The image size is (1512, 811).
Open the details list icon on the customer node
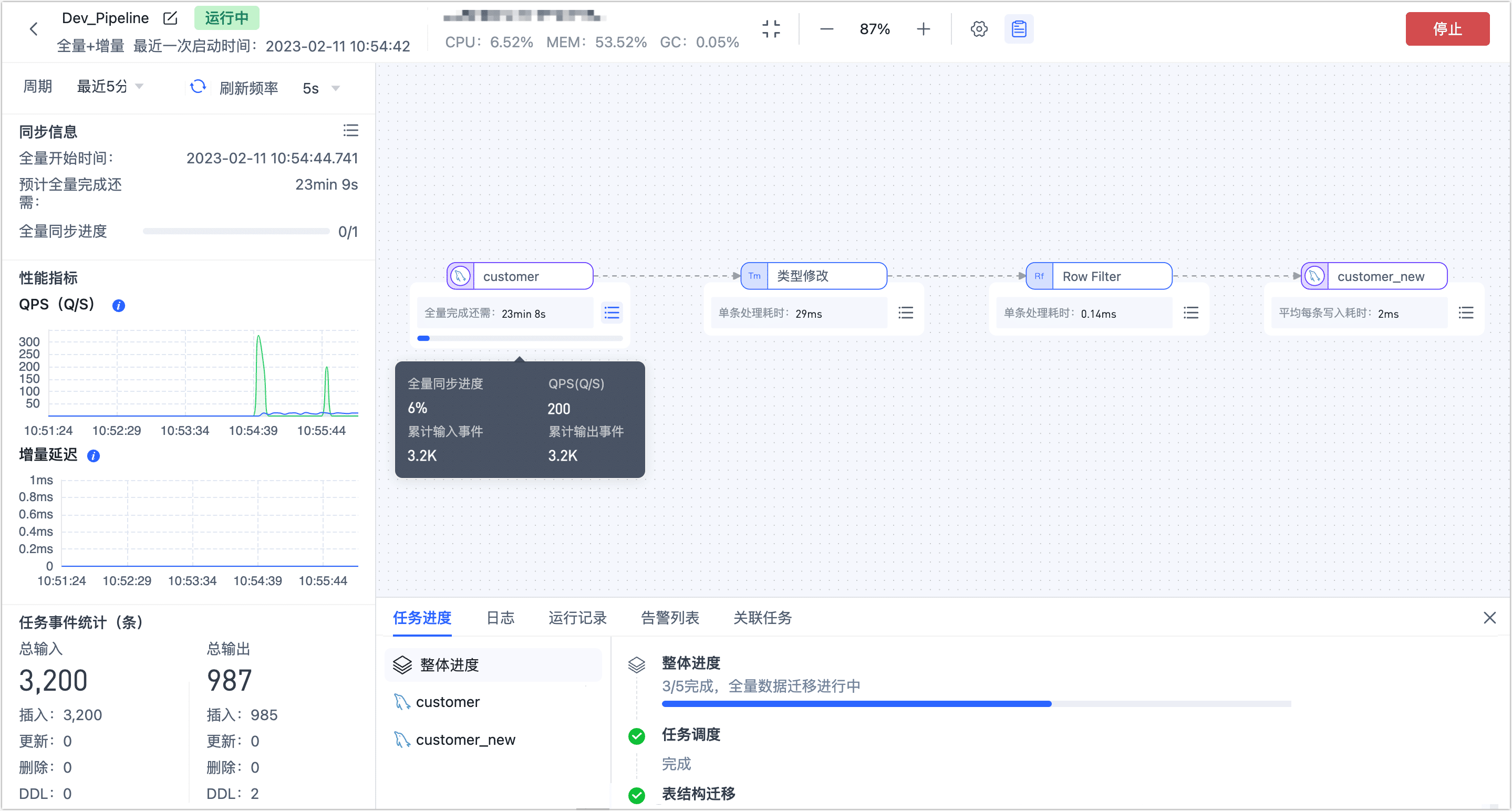[x=611, y=313]
